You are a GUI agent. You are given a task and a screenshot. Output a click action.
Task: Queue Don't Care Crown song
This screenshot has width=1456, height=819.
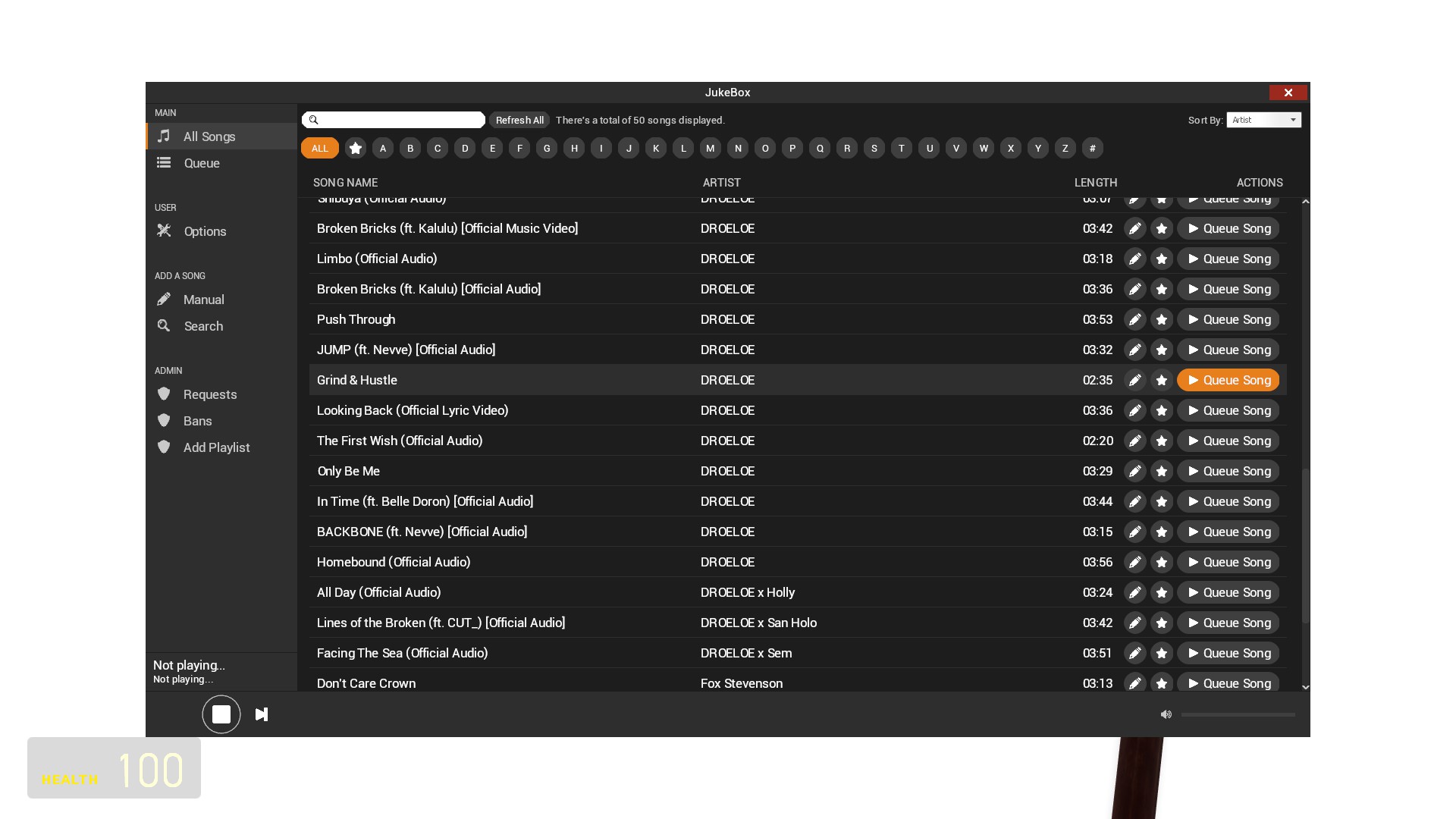1228,683
